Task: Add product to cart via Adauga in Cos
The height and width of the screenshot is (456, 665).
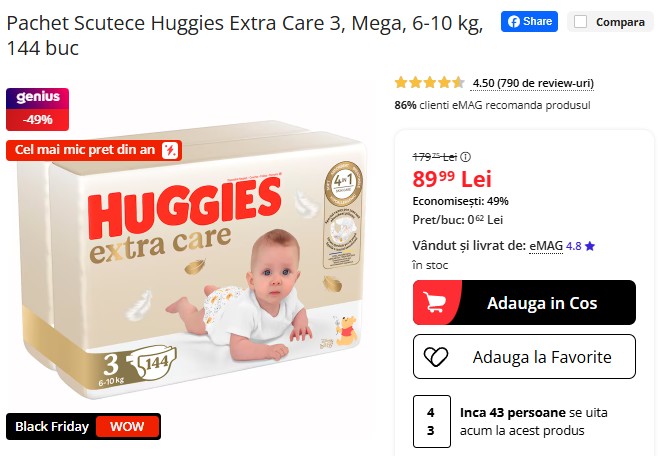Action: click(x=524, y=302)
